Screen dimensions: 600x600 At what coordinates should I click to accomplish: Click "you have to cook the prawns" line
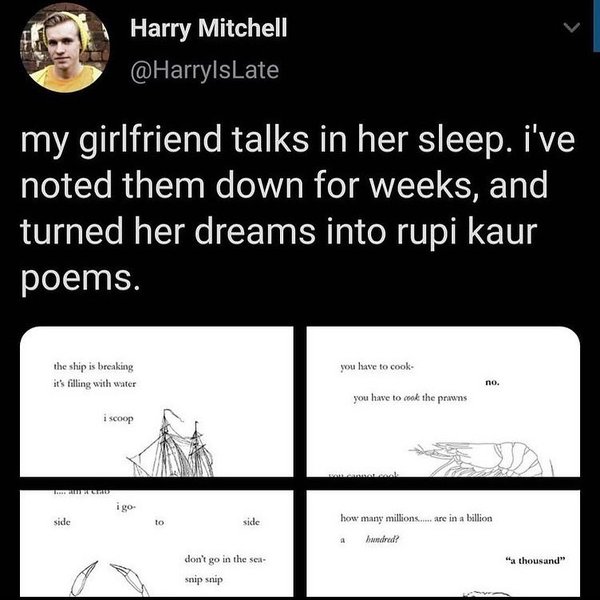[410, 397]
